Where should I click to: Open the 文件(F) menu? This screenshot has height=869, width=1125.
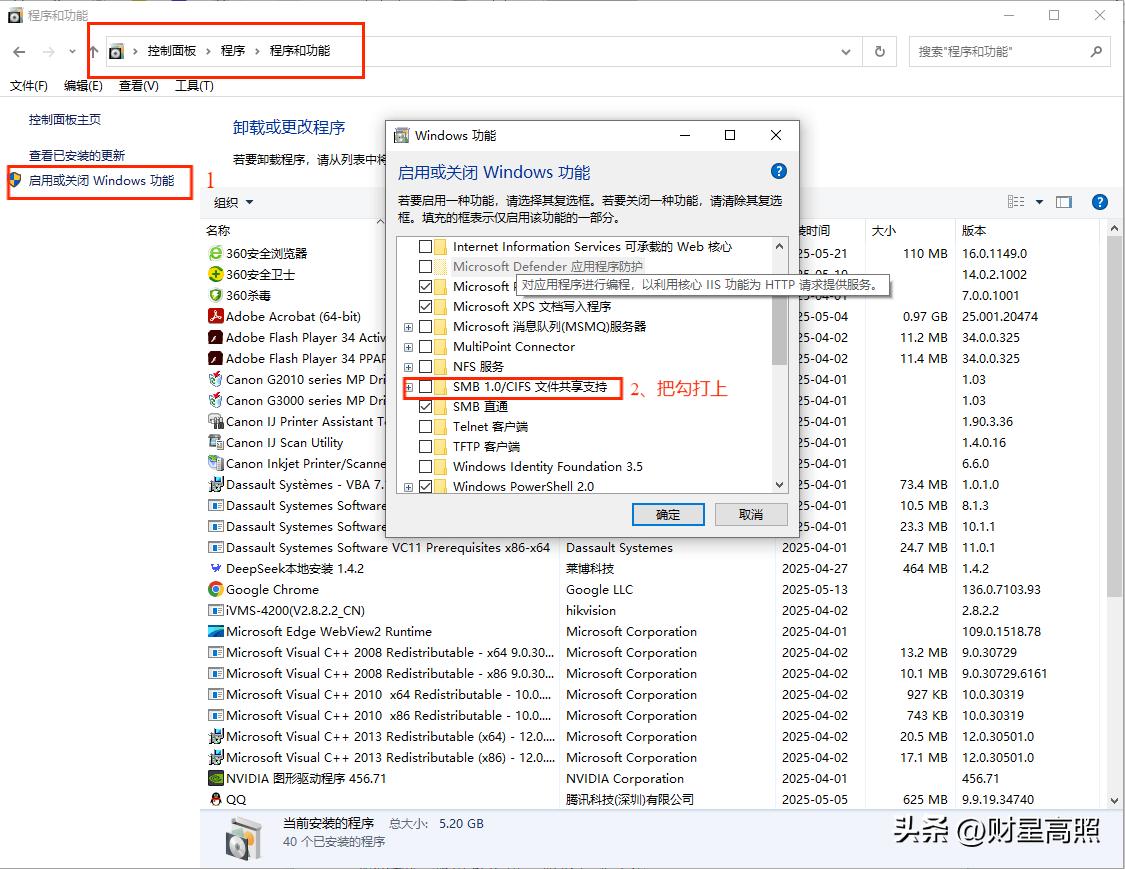pos(27,86)
